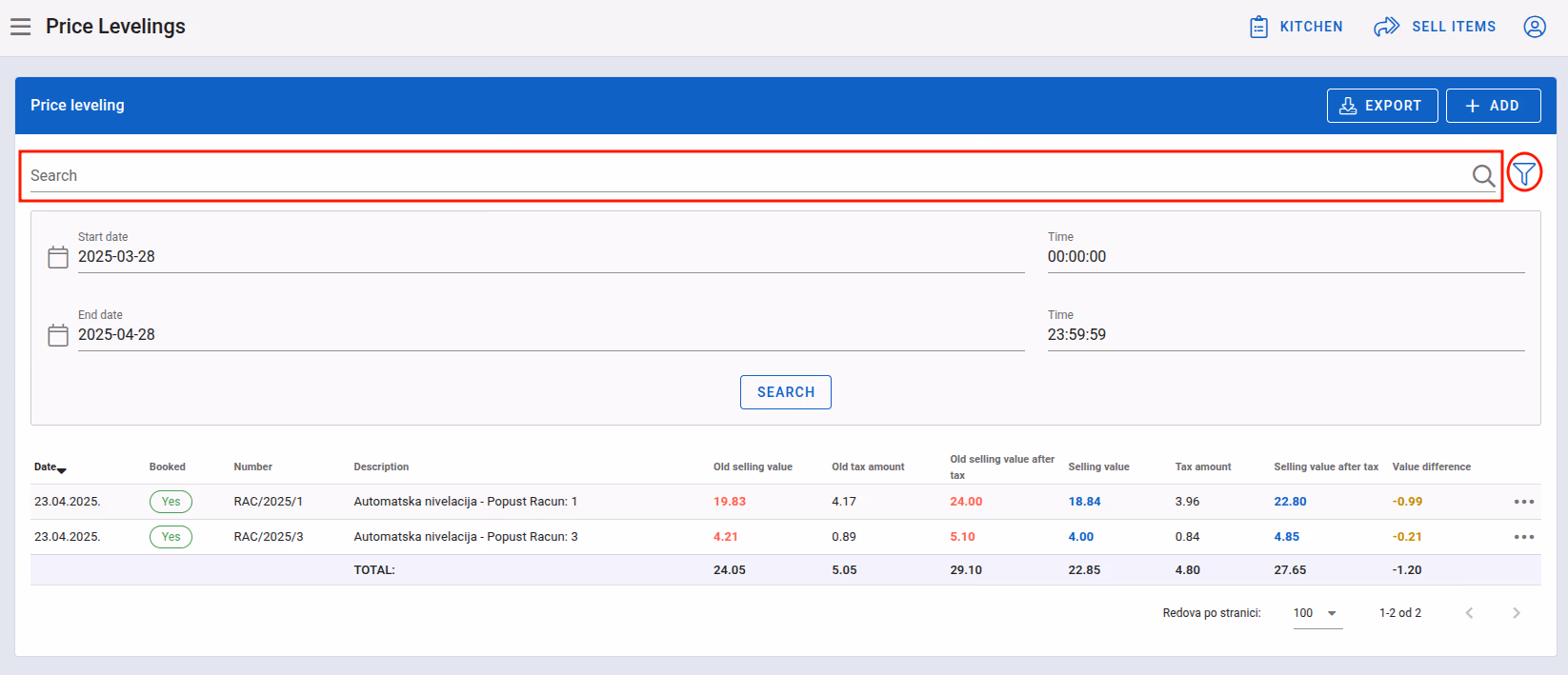1568x675 pixels.
Task: Export the price leveling list
Action: coord(1382,106)
